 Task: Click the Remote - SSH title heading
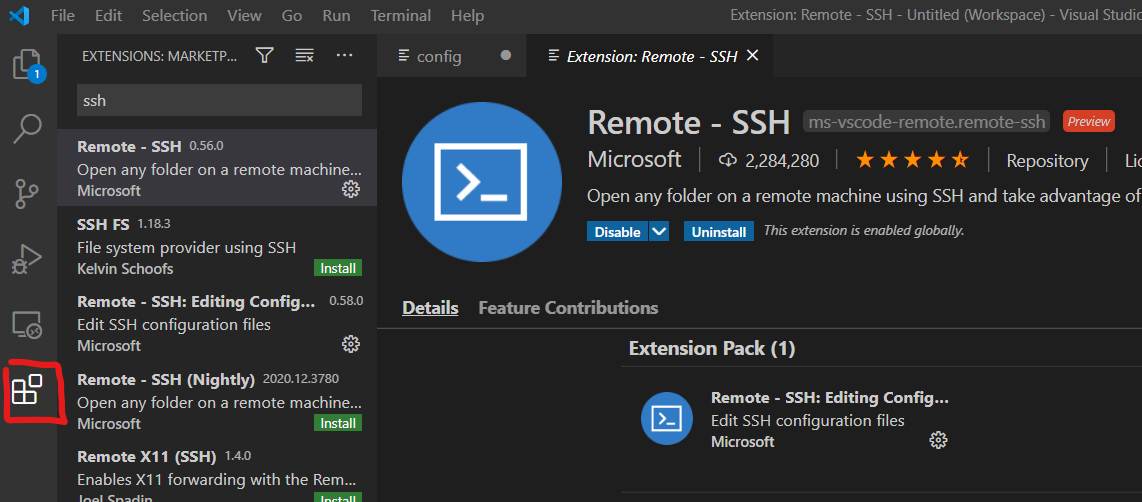(688, 122)
